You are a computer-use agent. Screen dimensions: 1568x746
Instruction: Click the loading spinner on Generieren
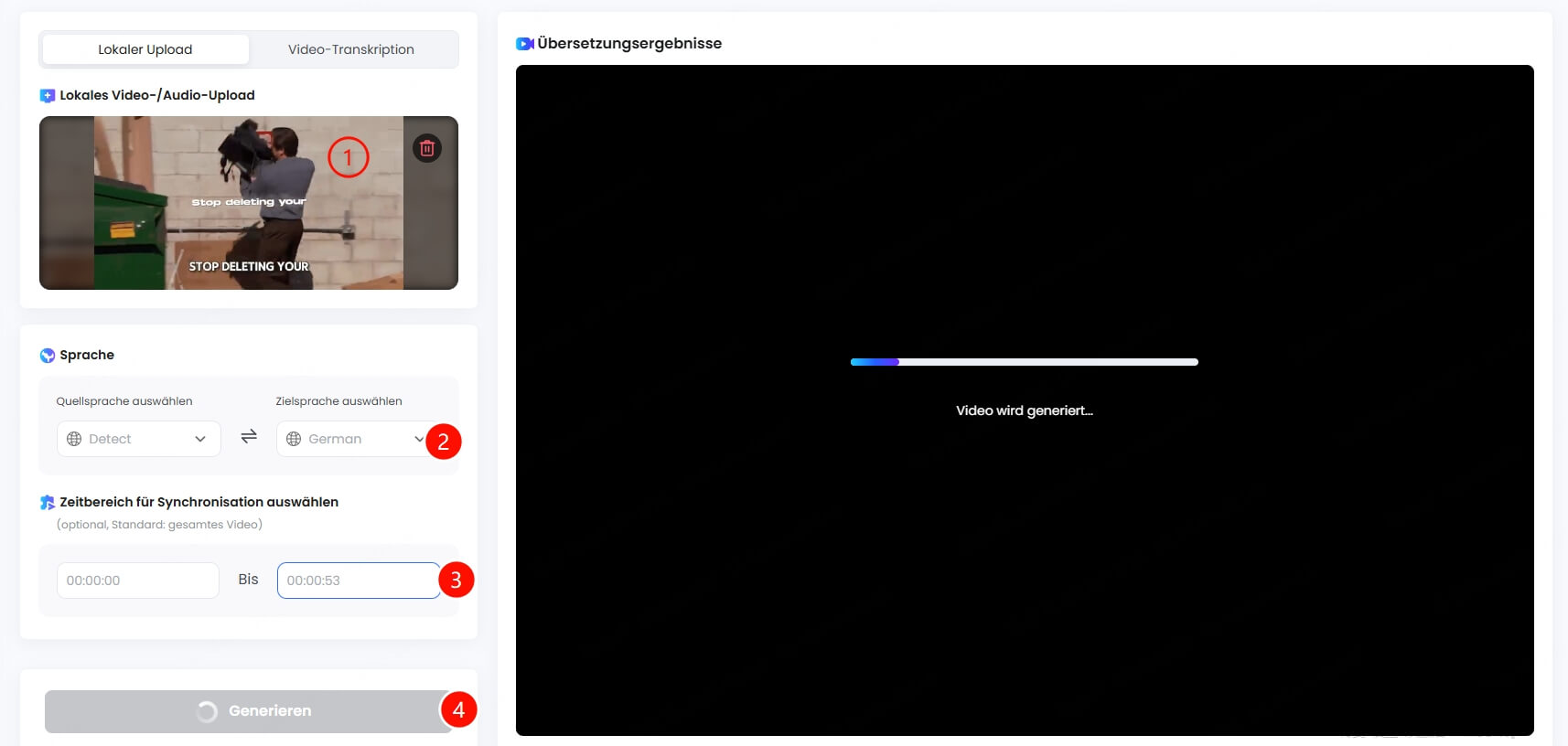pyautogui.click(x=208, y=711)
